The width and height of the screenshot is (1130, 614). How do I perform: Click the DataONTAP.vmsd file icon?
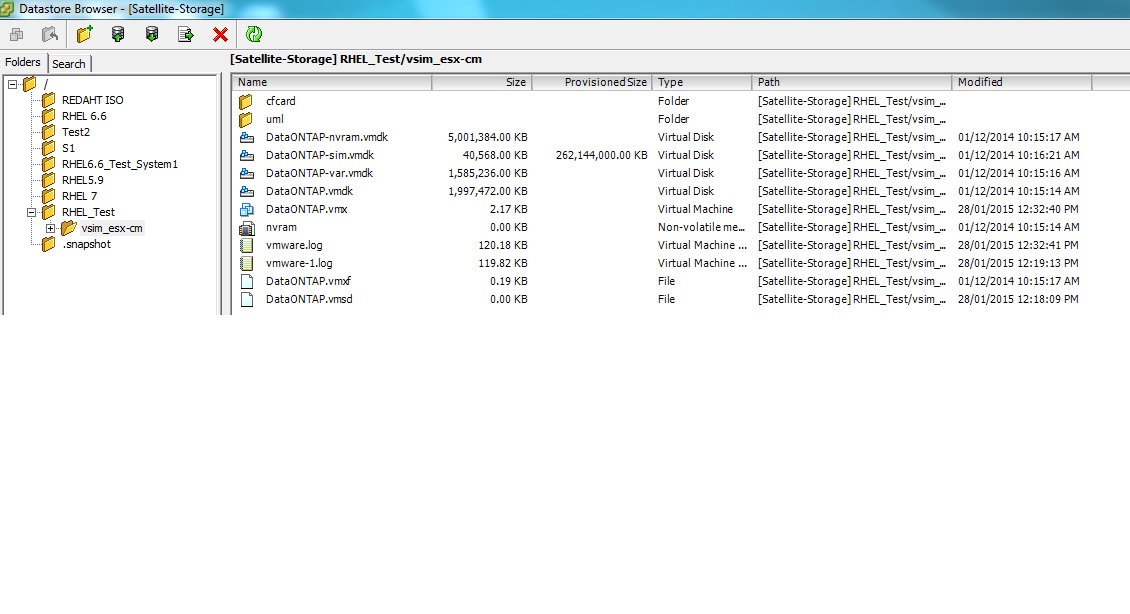tap(246, 299)
